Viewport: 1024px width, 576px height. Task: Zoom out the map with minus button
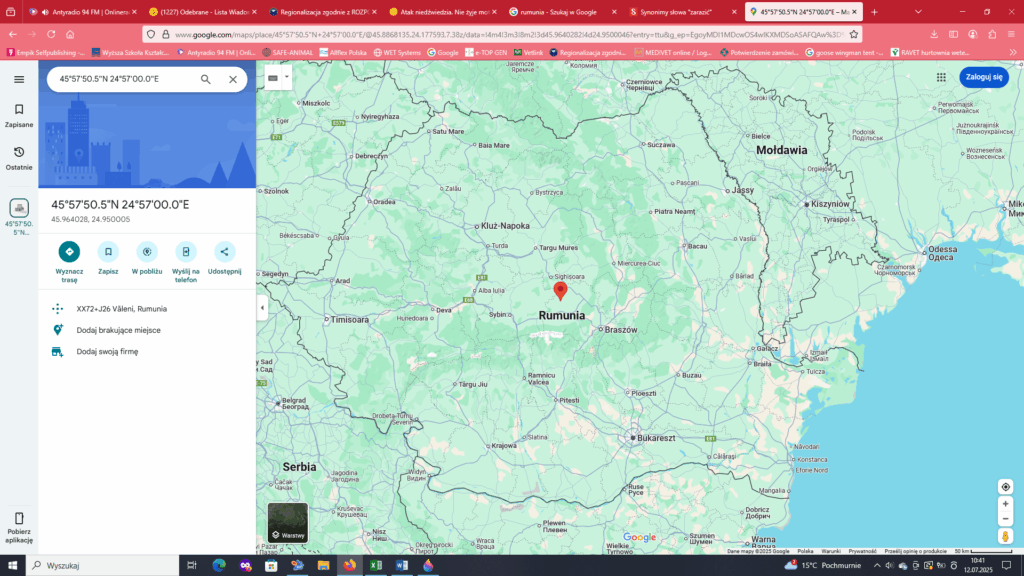click(x=1006, y=519)
